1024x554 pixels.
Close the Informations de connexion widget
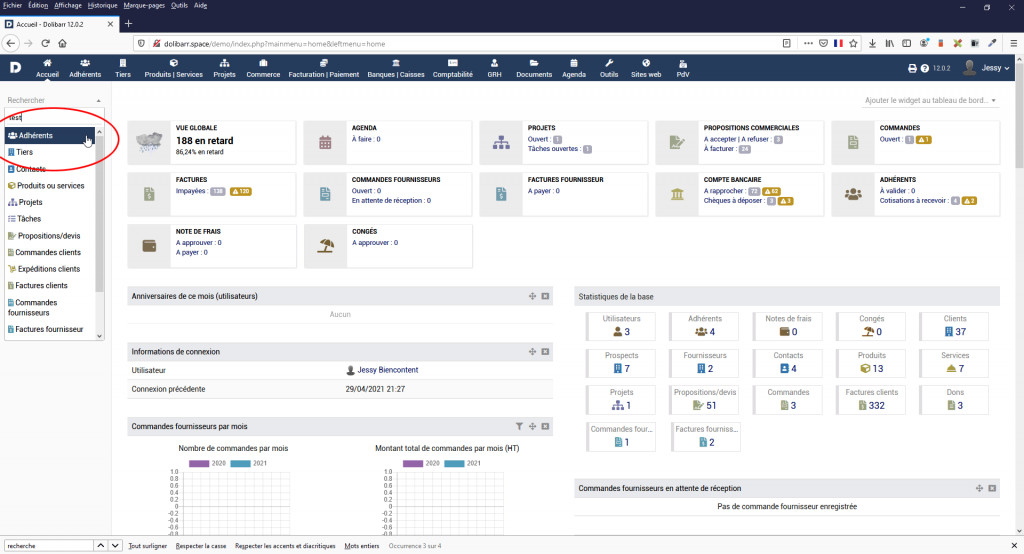(545, 352)
